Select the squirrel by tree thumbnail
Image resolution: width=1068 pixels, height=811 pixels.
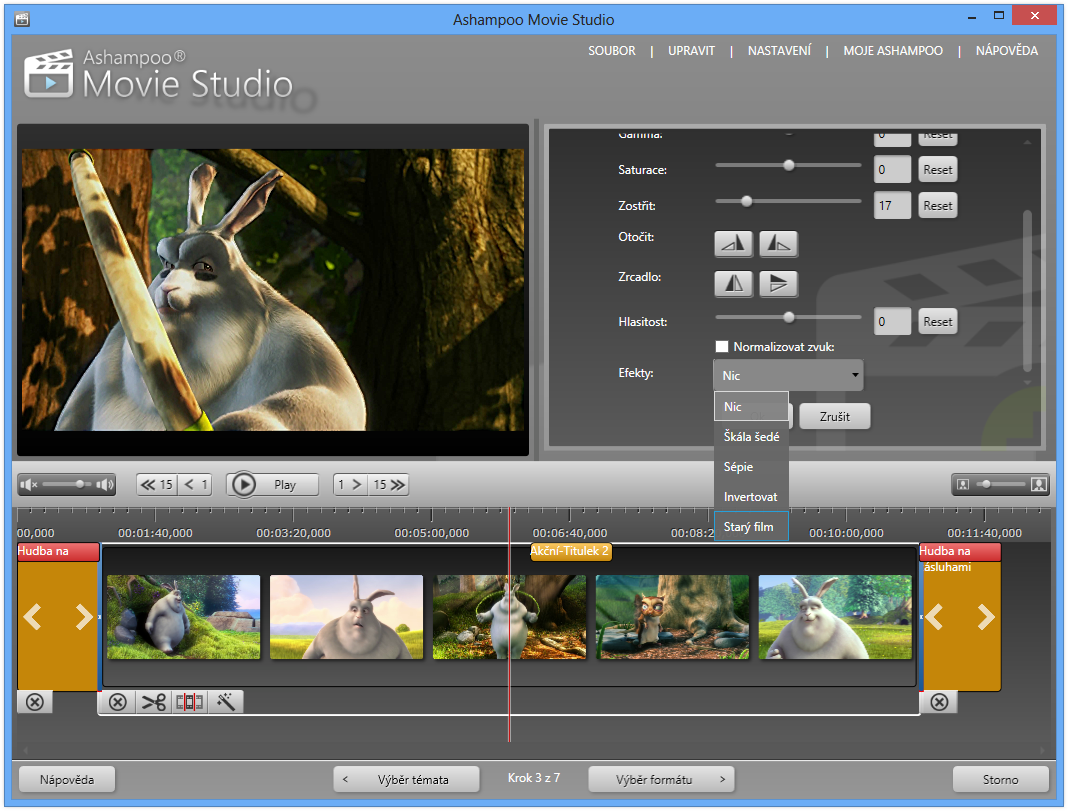pos(672,617)
